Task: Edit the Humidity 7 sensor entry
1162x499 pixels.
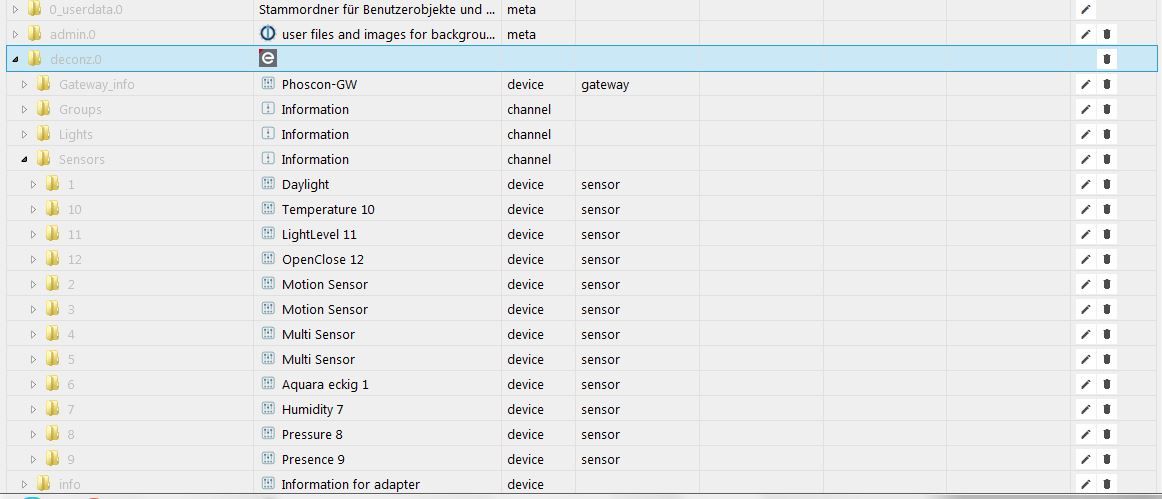Action: [x=1086, y=409]
